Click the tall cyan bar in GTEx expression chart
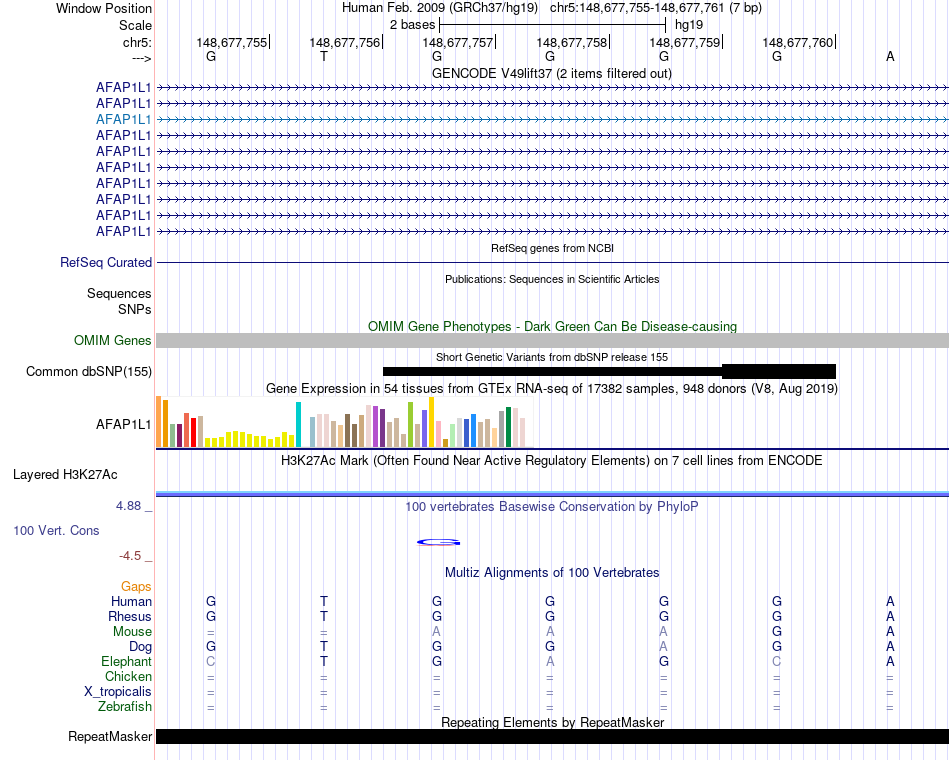 click(299, 425)
